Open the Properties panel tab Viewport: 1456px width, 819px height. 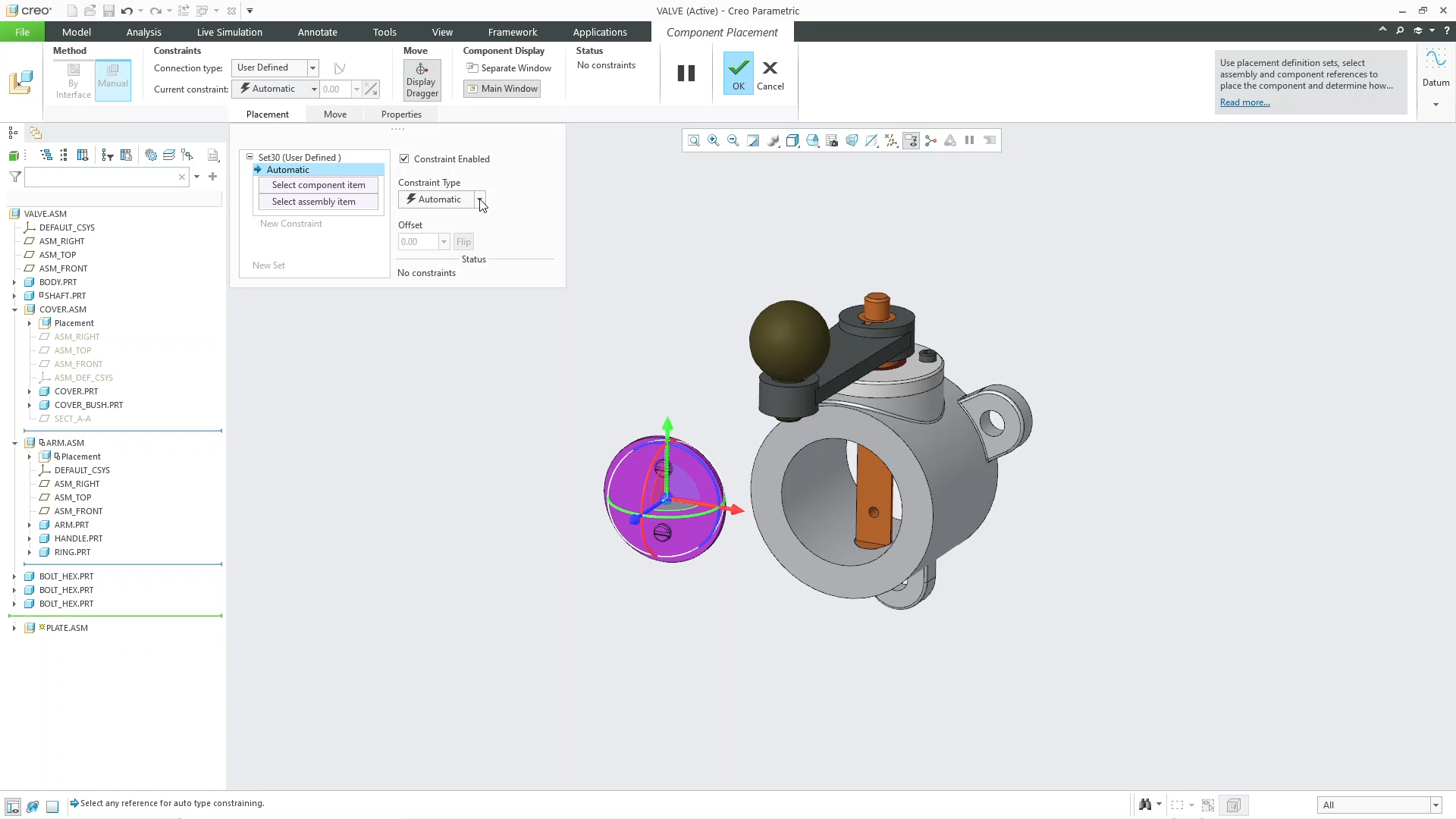click(401, 114)
